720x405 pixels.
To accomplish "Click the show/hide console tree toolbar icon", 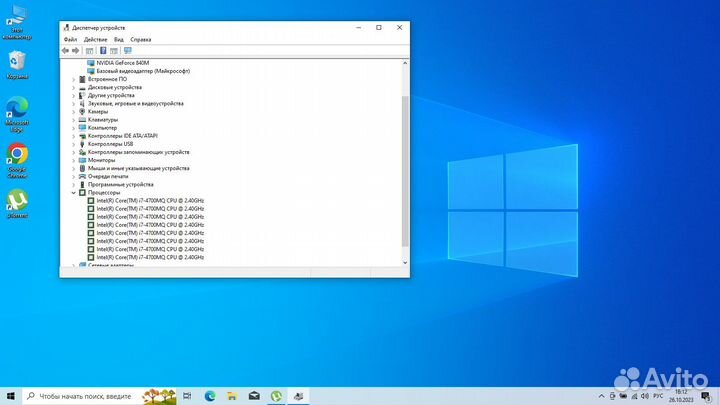I will (x=90, y=51).
